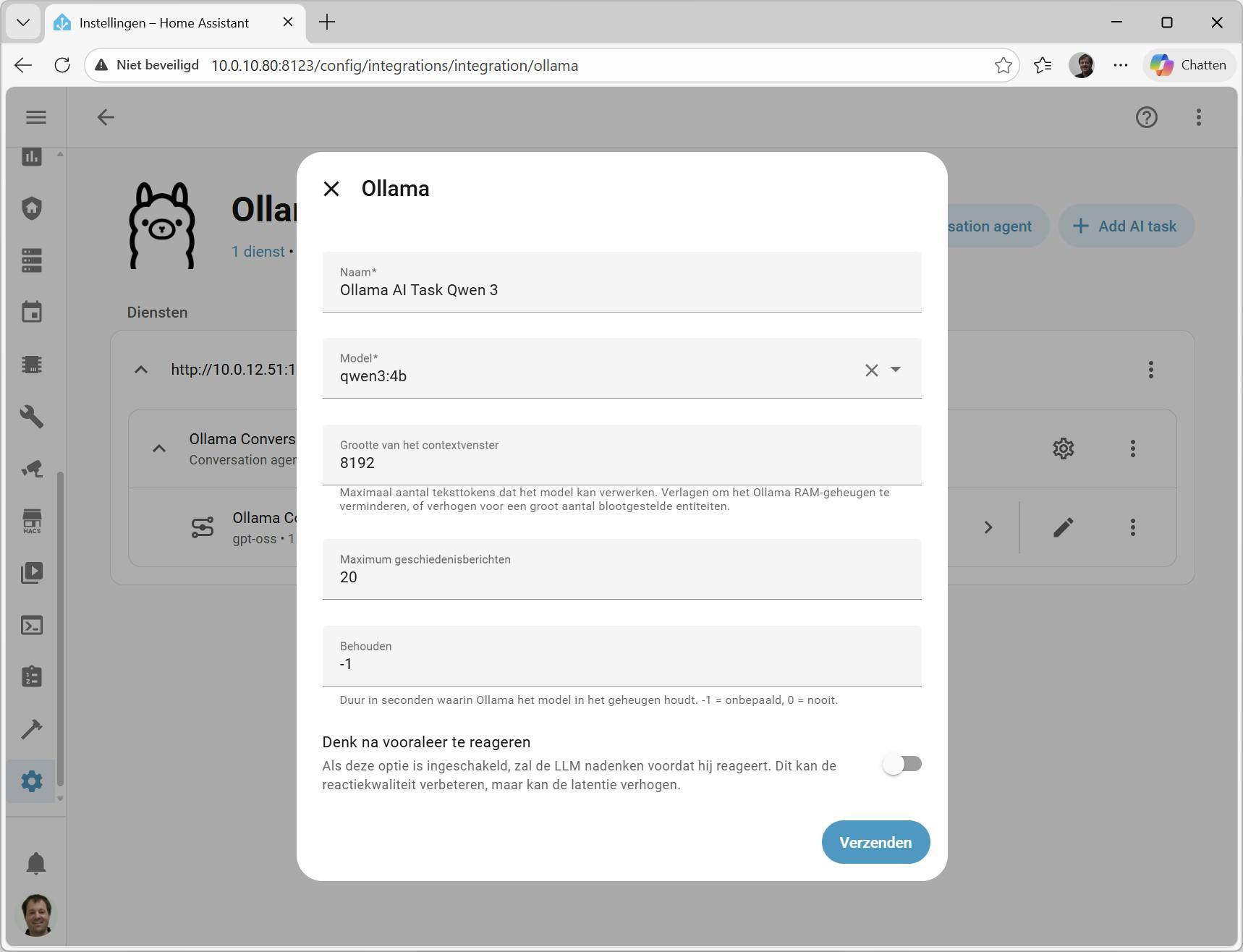
Task: View the 'Niet beveiligd' site info
Action: click(x=148, y=65)
